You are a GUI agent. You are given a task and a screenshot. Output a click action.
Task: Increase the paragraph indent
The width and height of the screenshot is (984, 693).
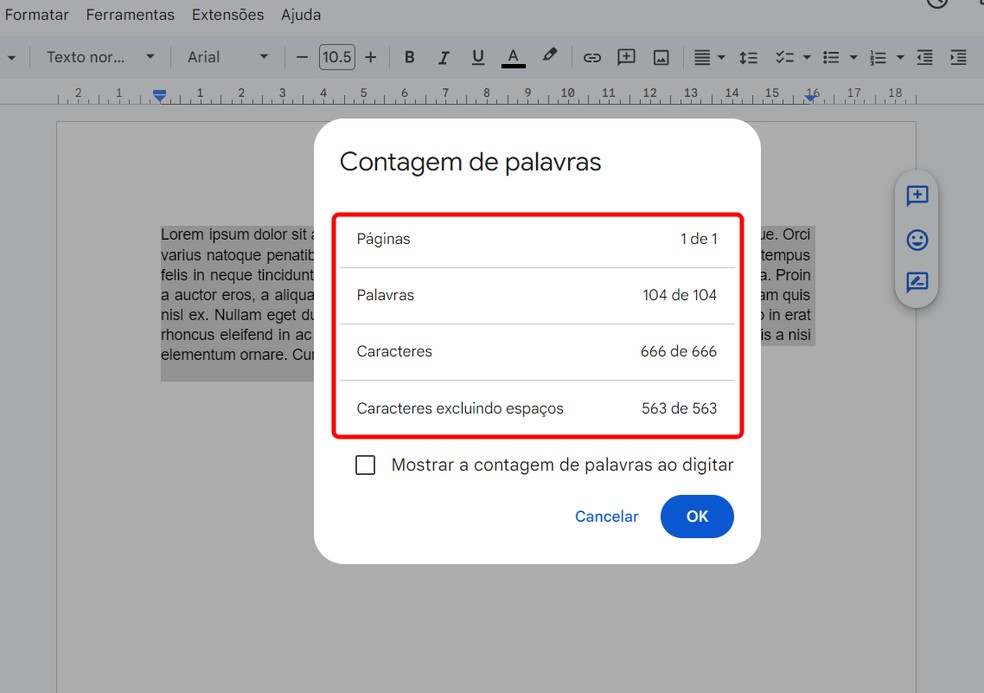[x=958, y=58]
